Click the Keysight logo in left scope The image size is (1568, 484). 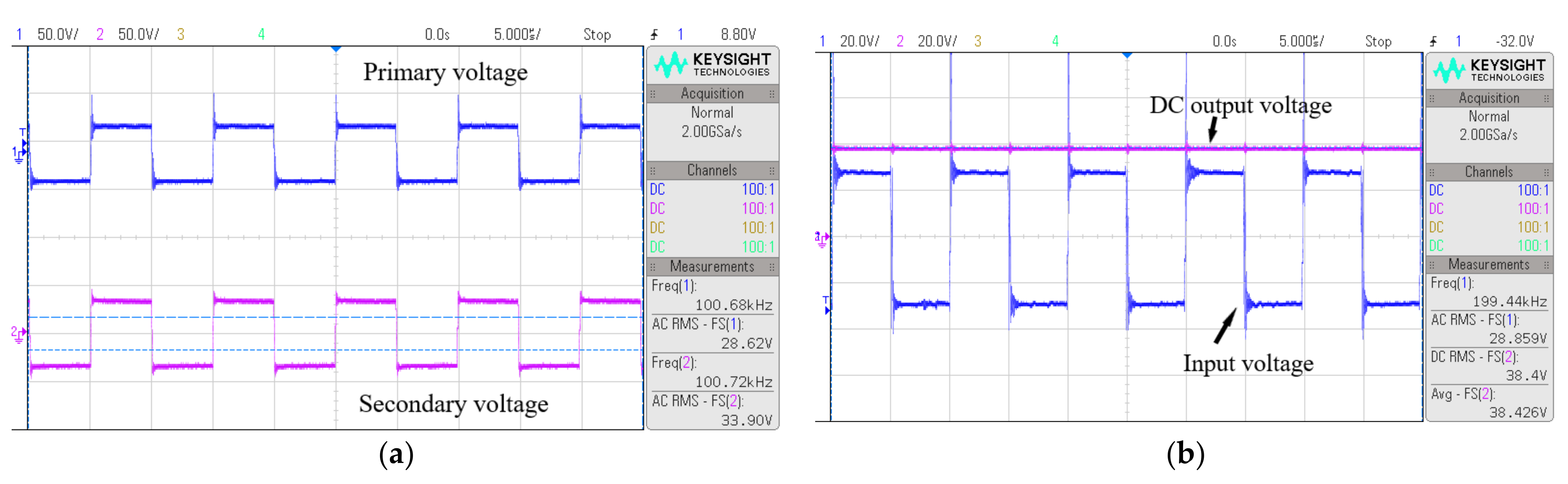(712, 65)
